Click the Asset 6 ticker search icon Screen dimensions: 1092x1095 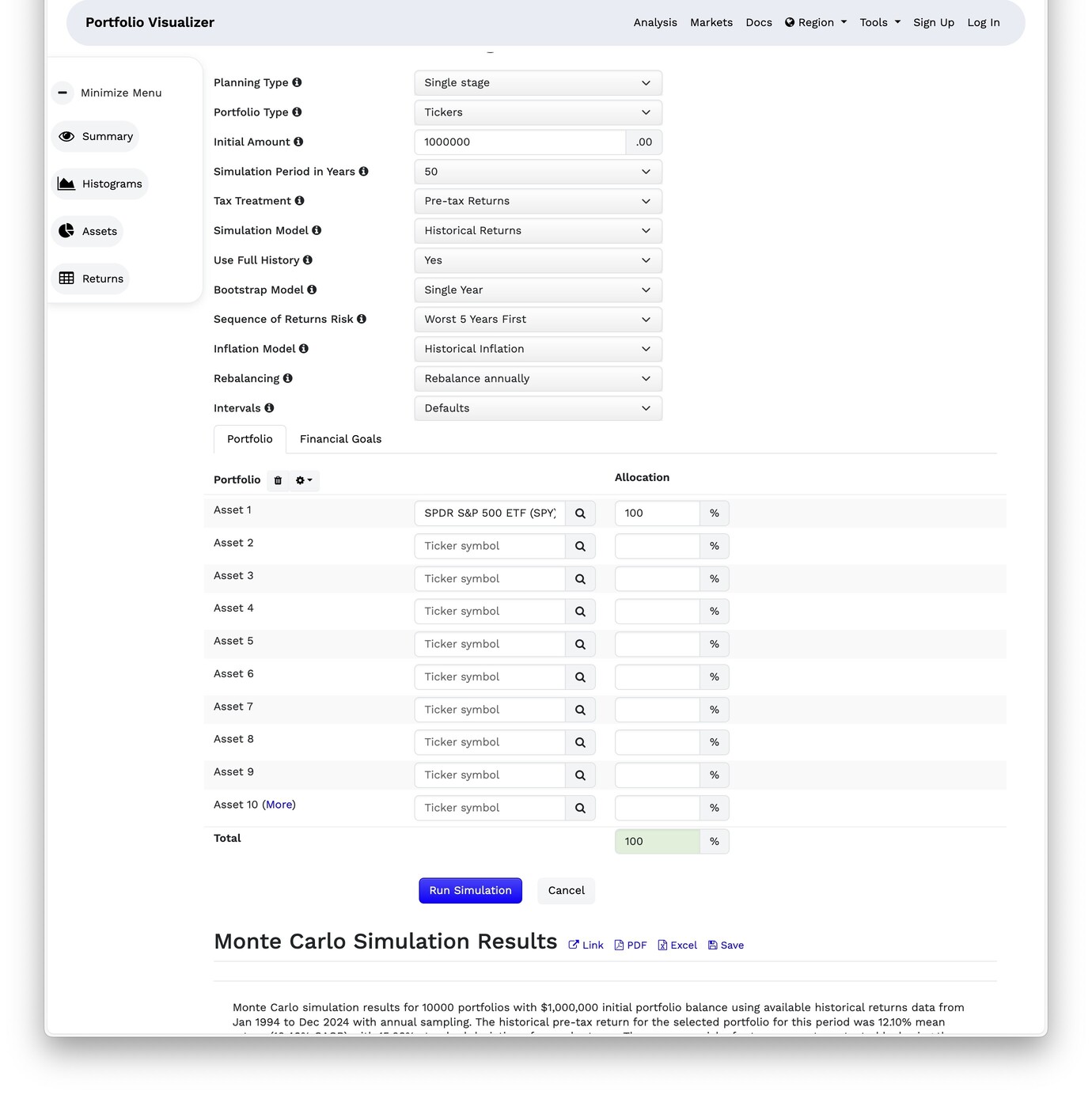[x=580, y=677]
